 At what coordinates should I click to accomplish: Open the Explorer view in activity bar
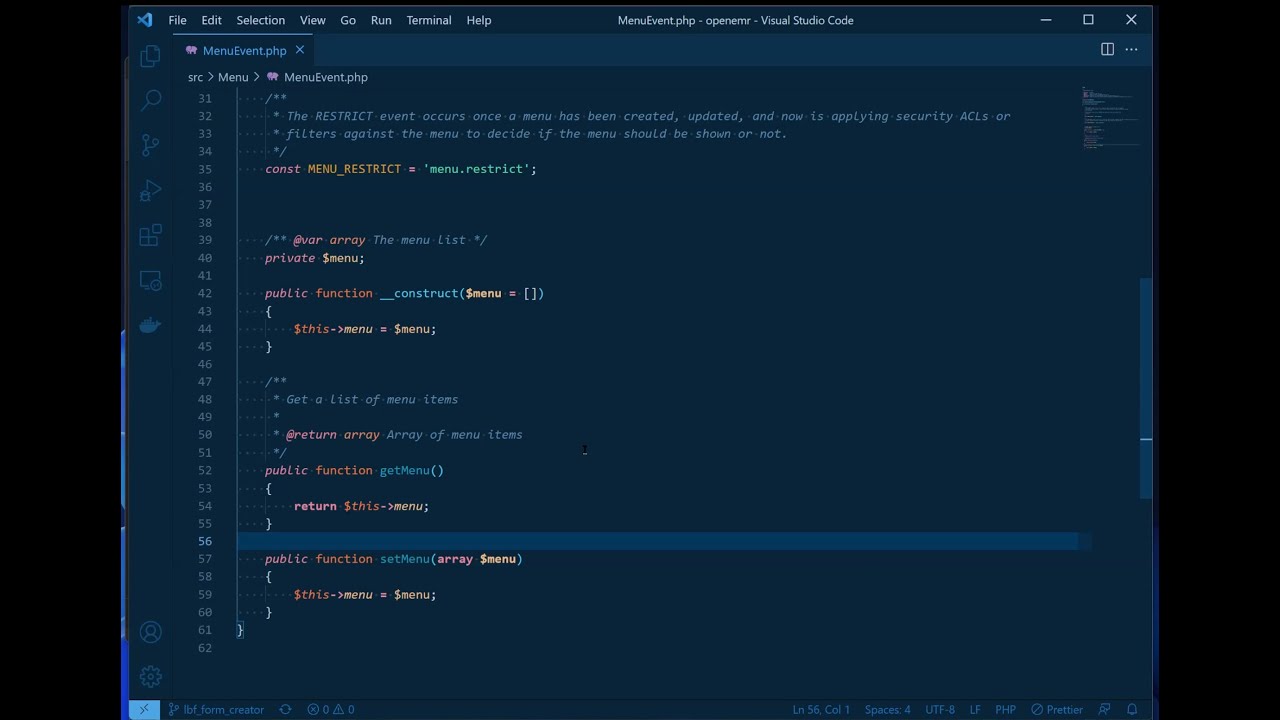tap(150, 56)
